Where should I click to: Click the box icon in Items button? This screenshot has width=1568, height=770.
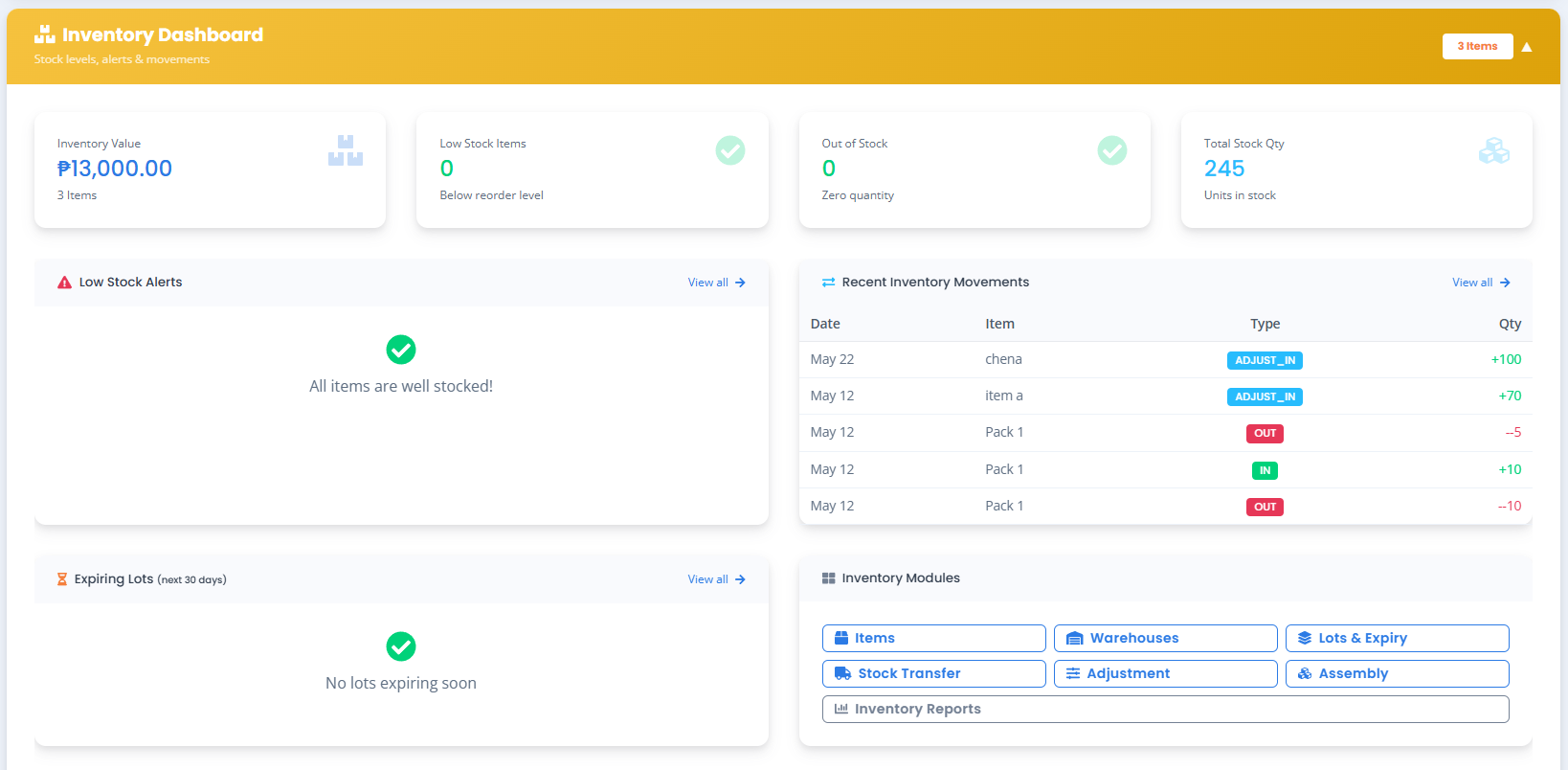pyautogui.click(x=841, y=638)
